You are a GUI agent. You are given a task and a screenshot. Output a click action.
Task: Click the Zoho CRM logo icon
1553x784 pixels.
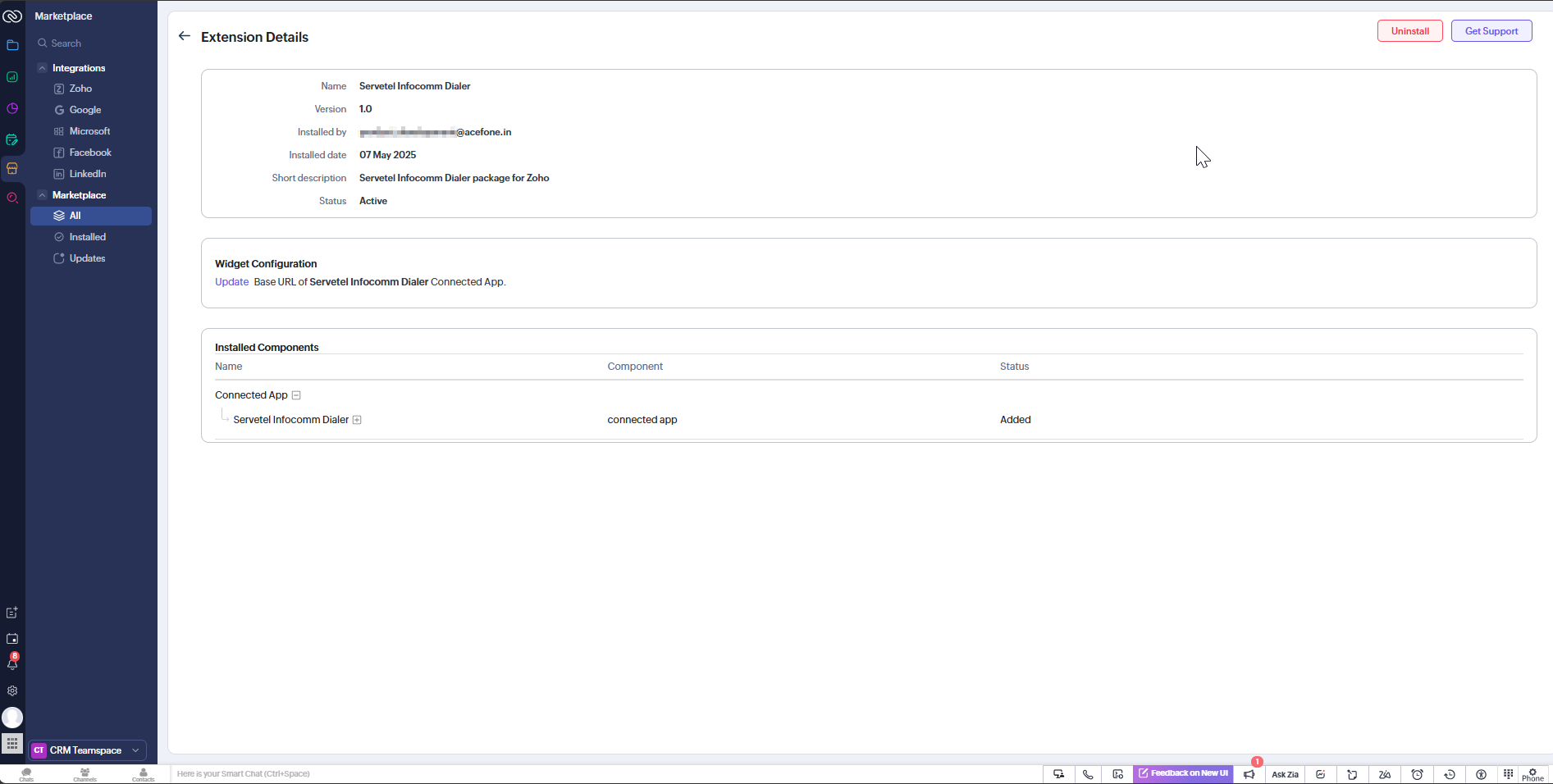click(12, 16)
